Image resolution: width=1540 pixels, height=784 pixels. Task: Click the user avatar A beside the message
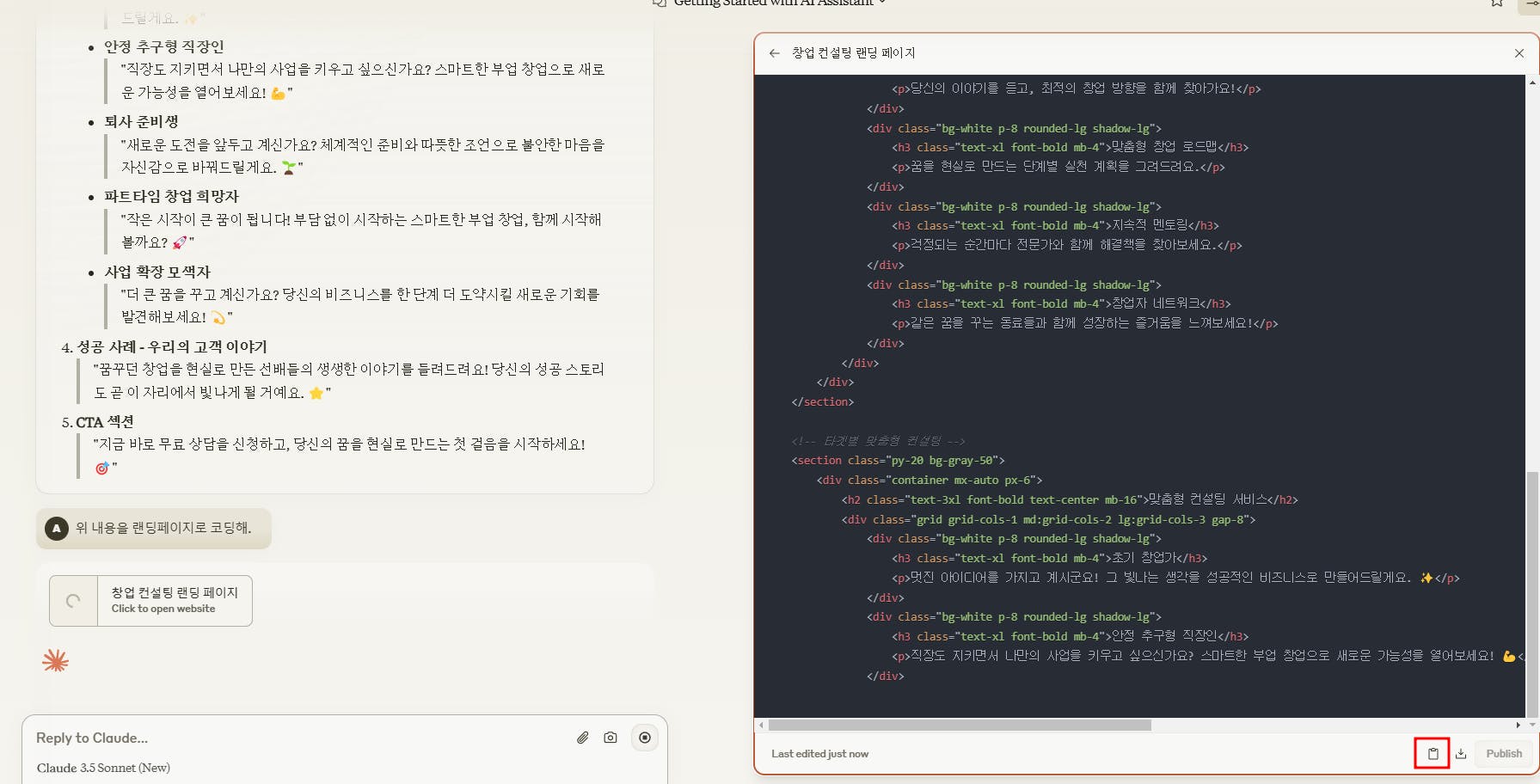click(57, 528)
